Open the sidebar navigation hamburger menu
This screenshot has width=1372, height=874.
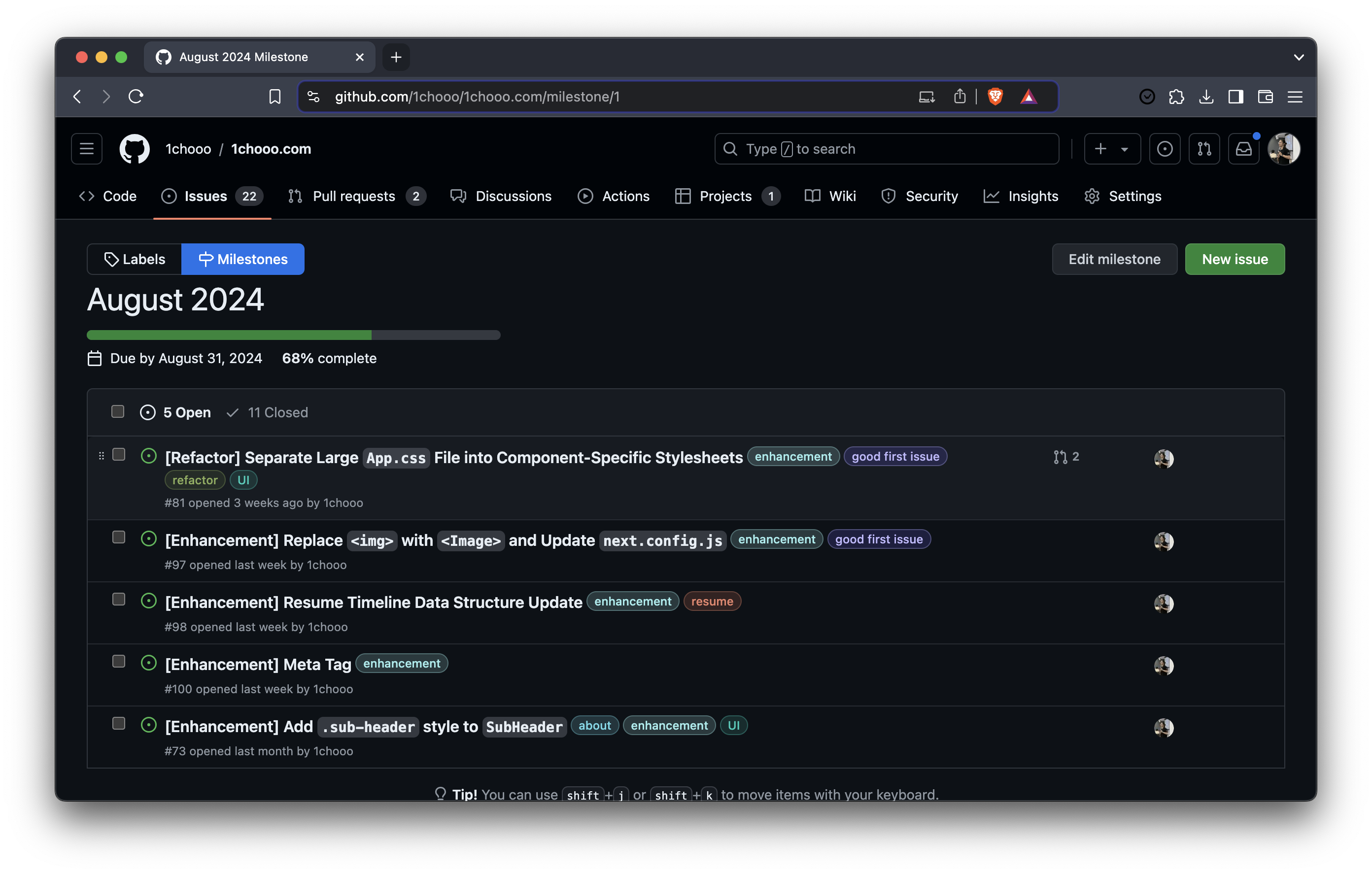(86, 149)
